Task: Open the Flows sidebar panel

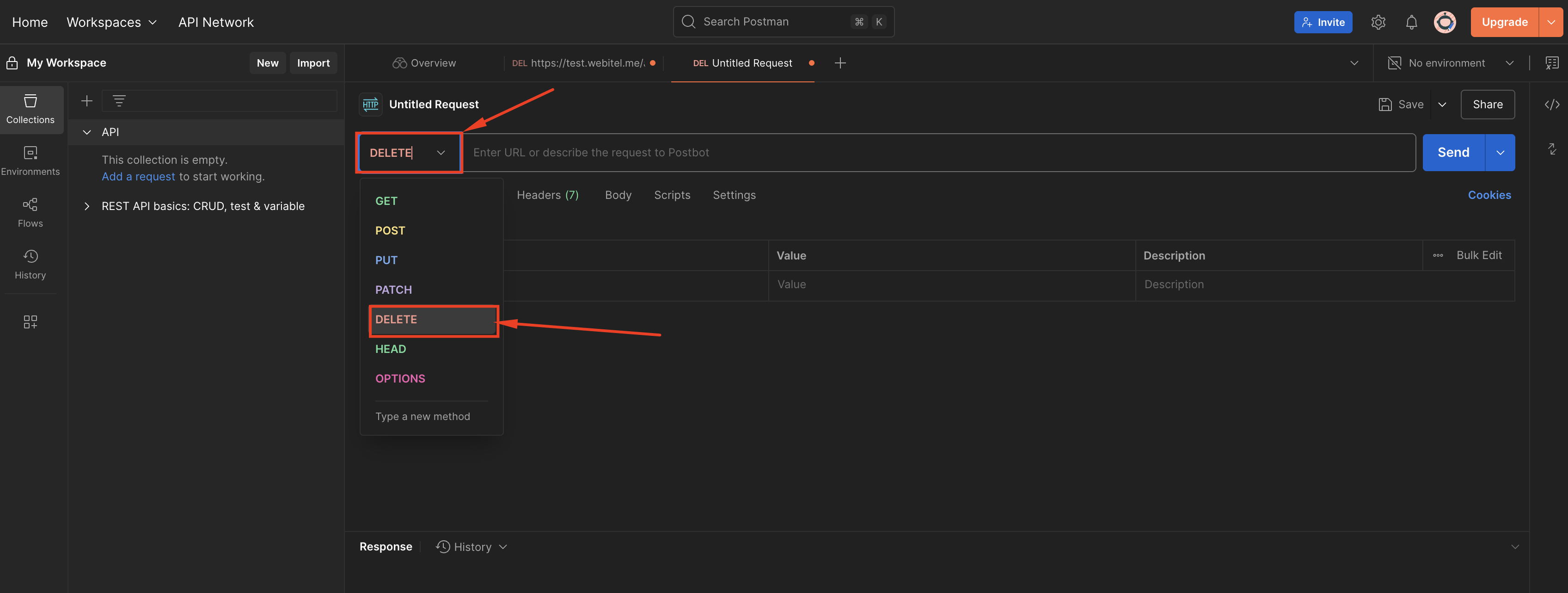Action: pos(31,213)
